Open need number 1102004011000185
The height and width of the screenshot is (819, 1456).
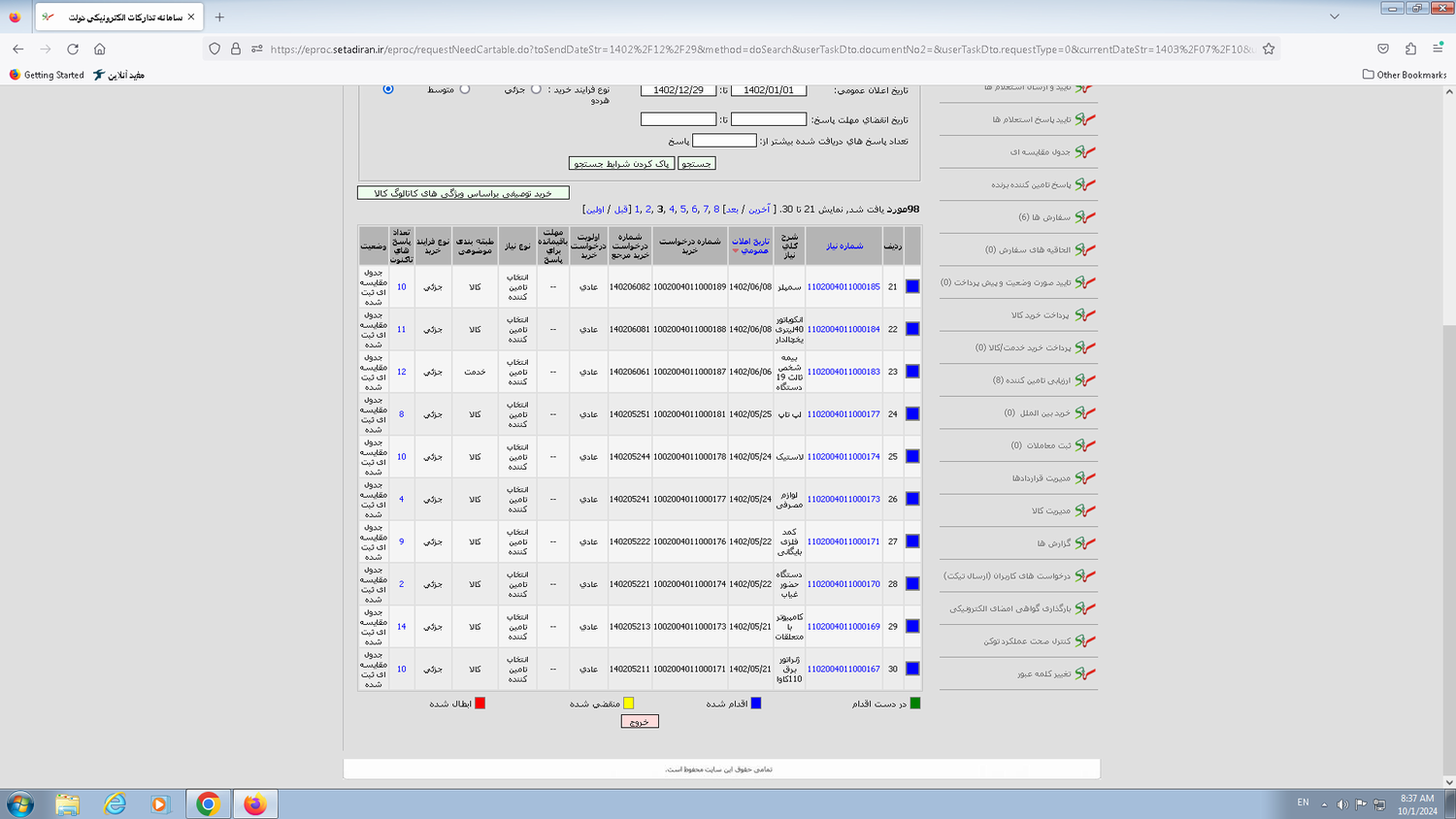point(844,287)
